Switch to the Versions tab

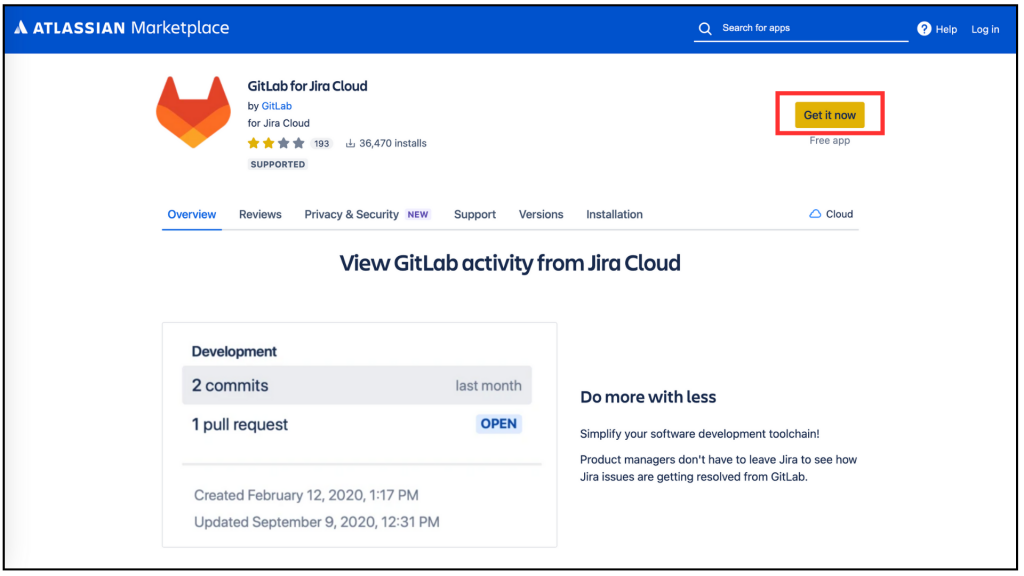coord(541,214)
